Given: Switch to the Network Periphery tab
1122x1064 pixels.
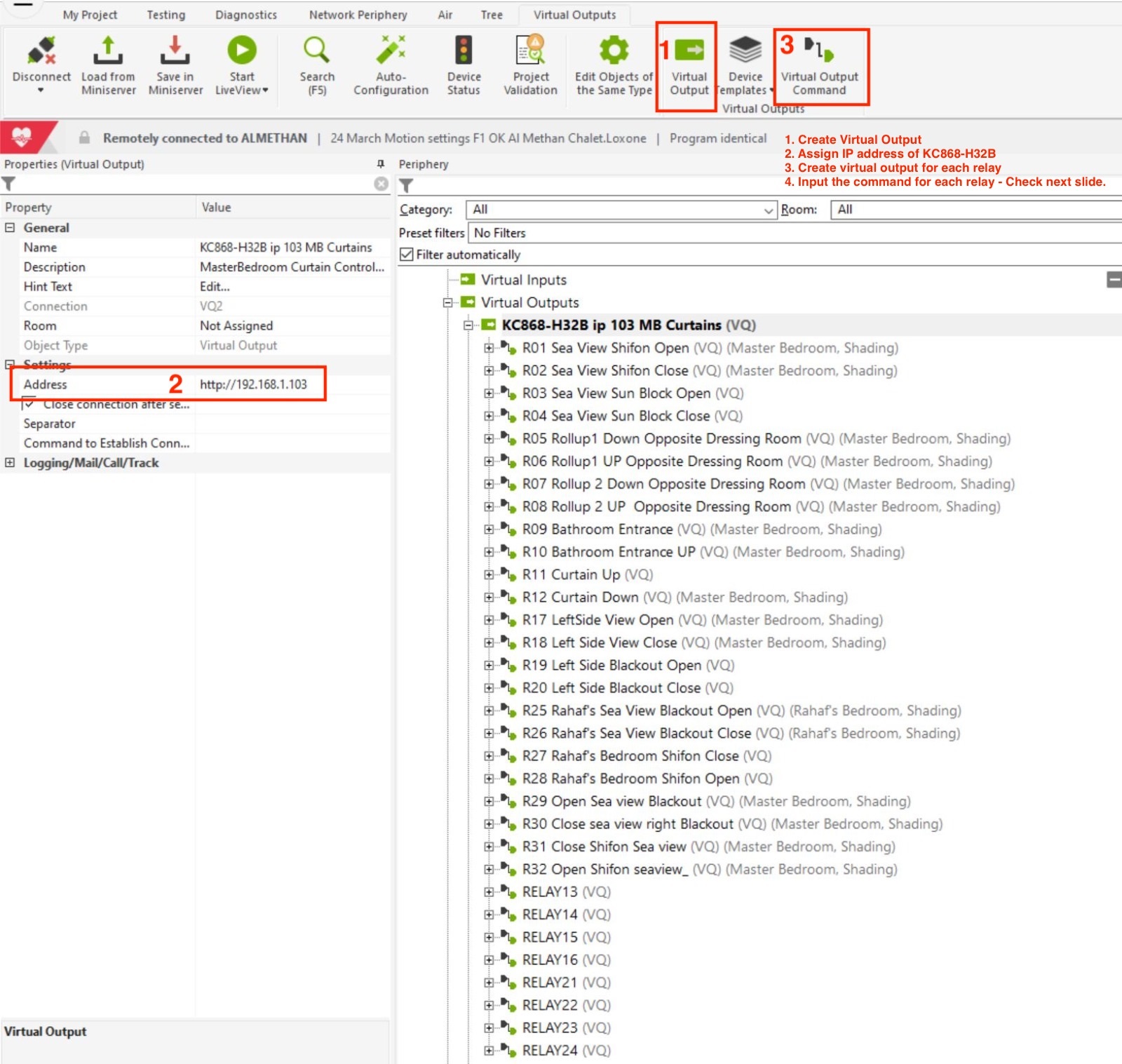Looking at the screenshot, I should 358,15.
